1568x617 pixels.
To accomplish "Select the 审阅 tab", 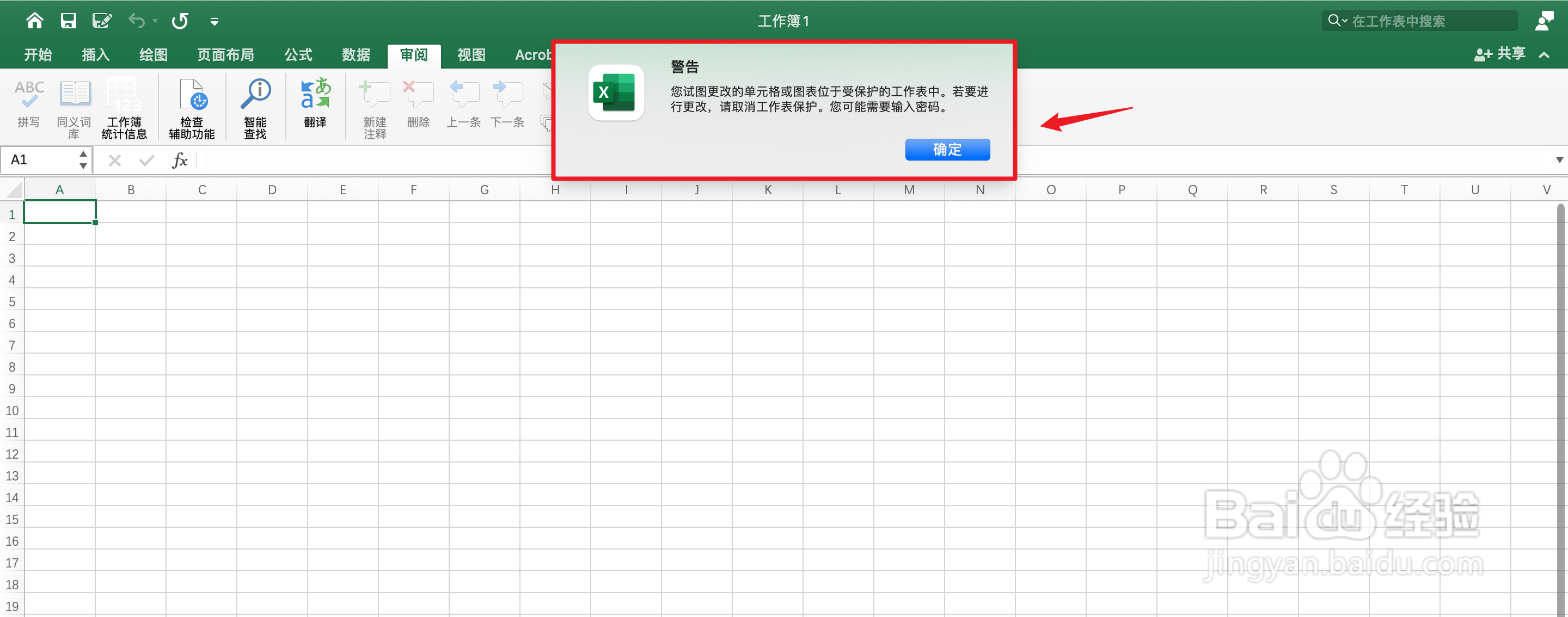I will (414, 55).
